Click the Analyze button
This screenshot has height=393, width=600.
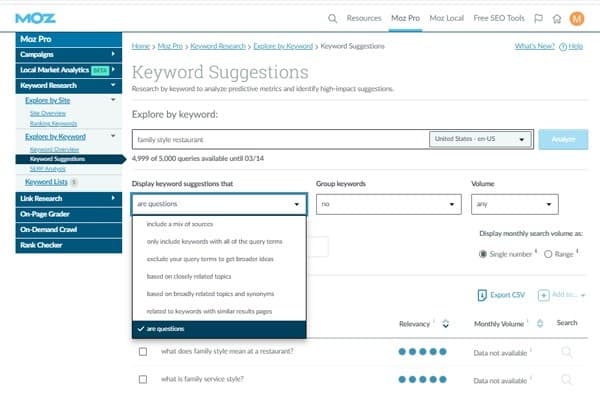coord(563,139)
